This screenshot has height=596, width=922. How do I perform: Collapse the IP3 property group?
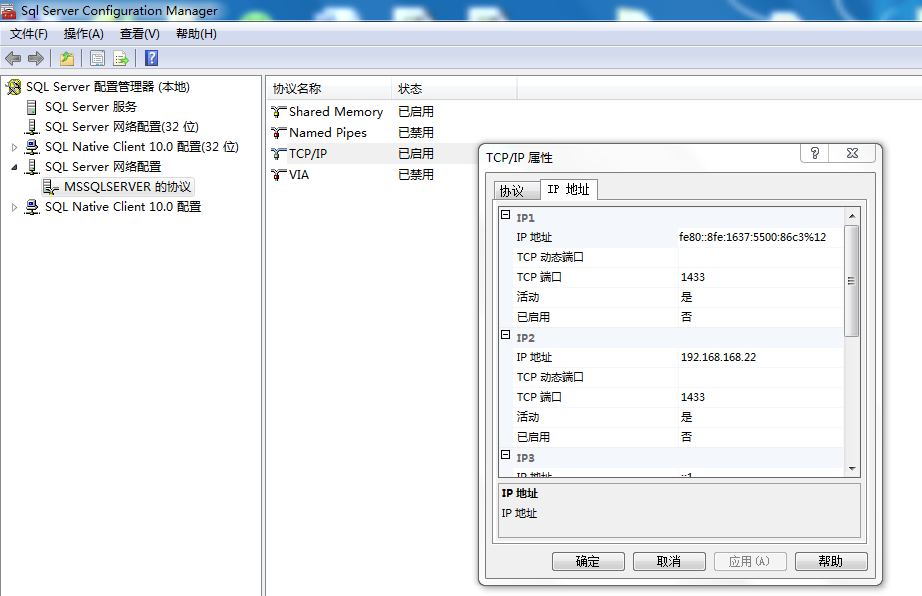(x=505, y=455)
